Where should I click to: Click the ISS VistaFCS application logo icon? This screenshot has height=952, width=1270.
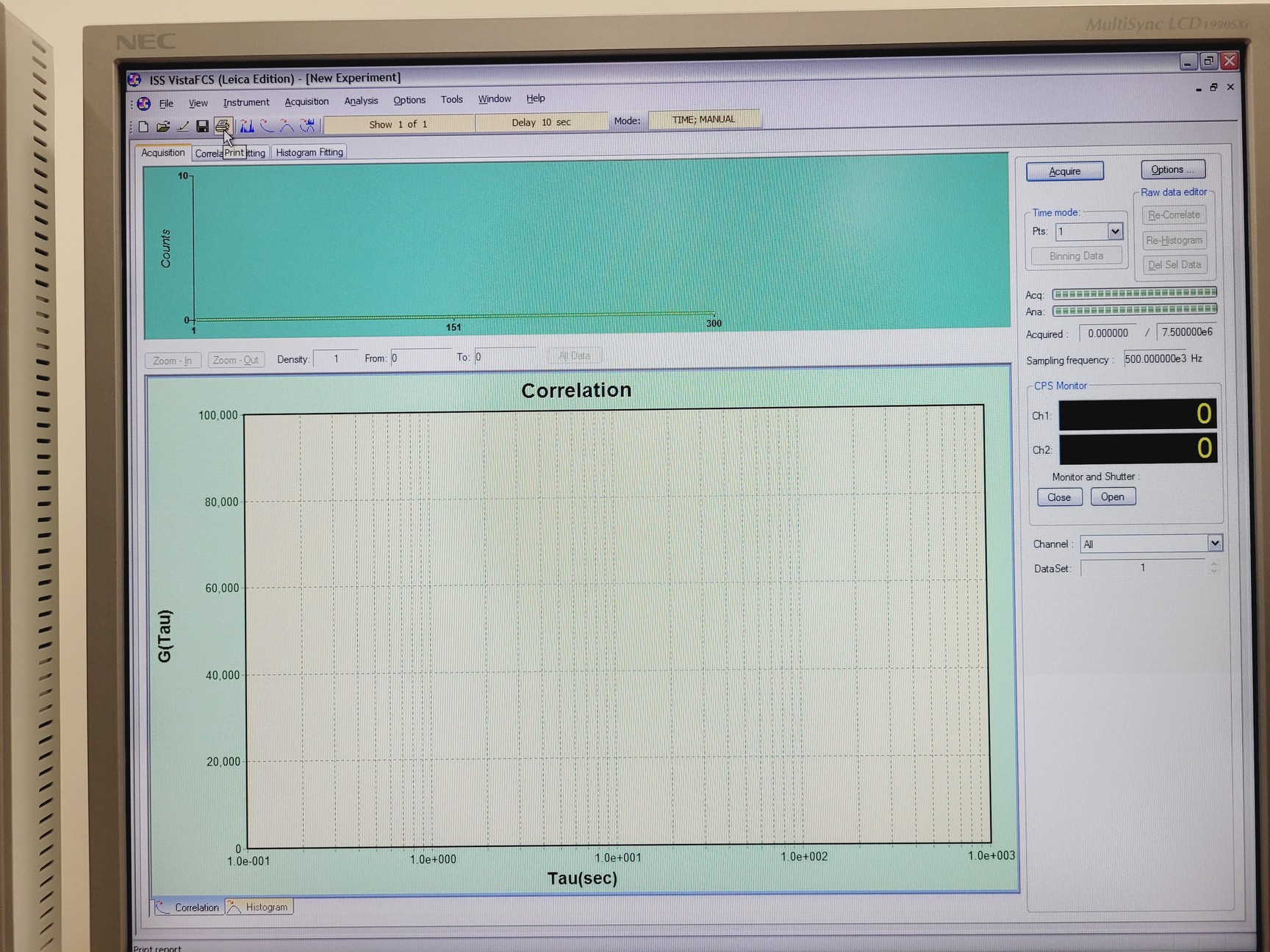[134, 79]
